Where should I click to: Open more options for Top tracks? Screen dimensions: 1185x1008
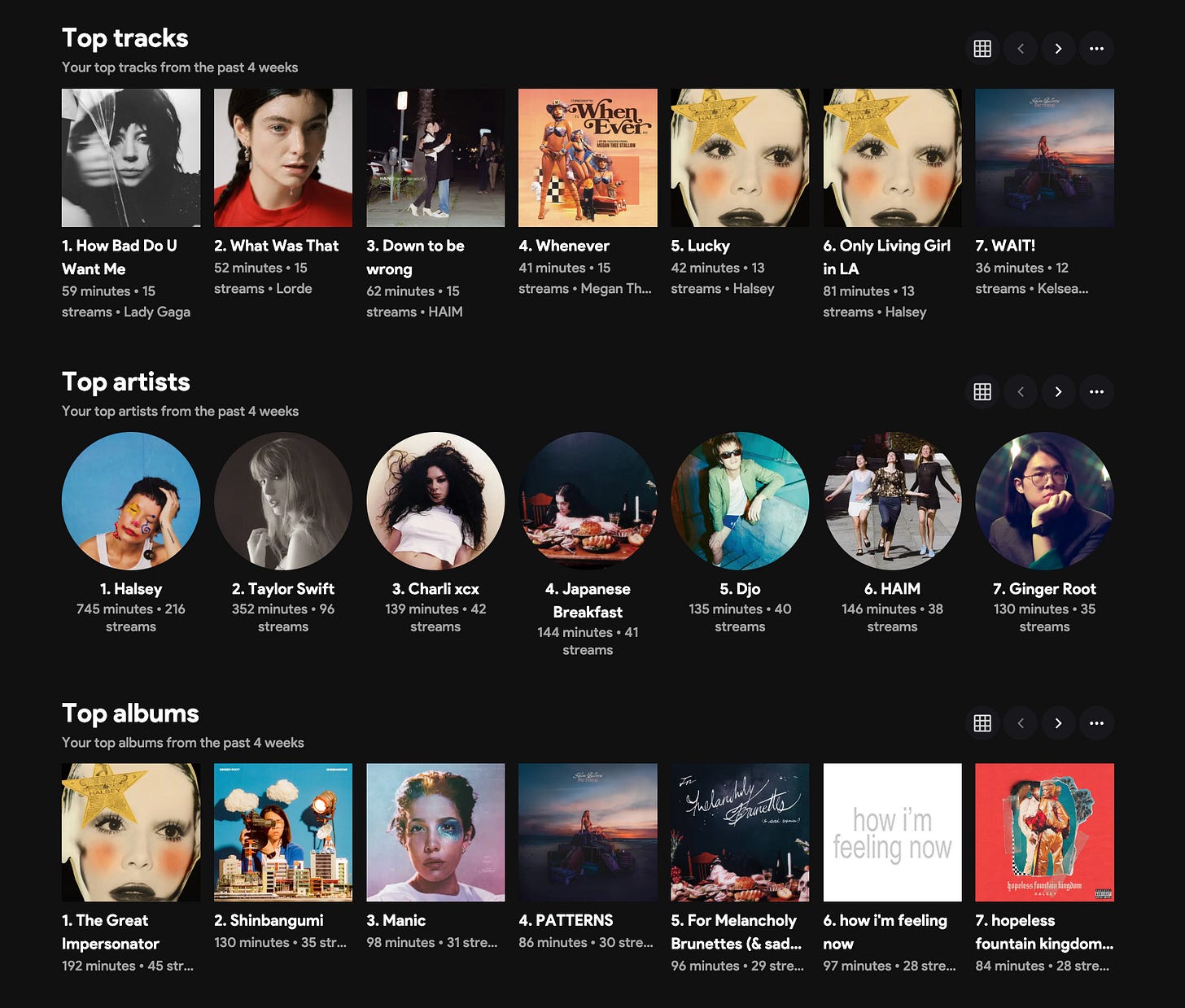click(x=1096, y=48)
